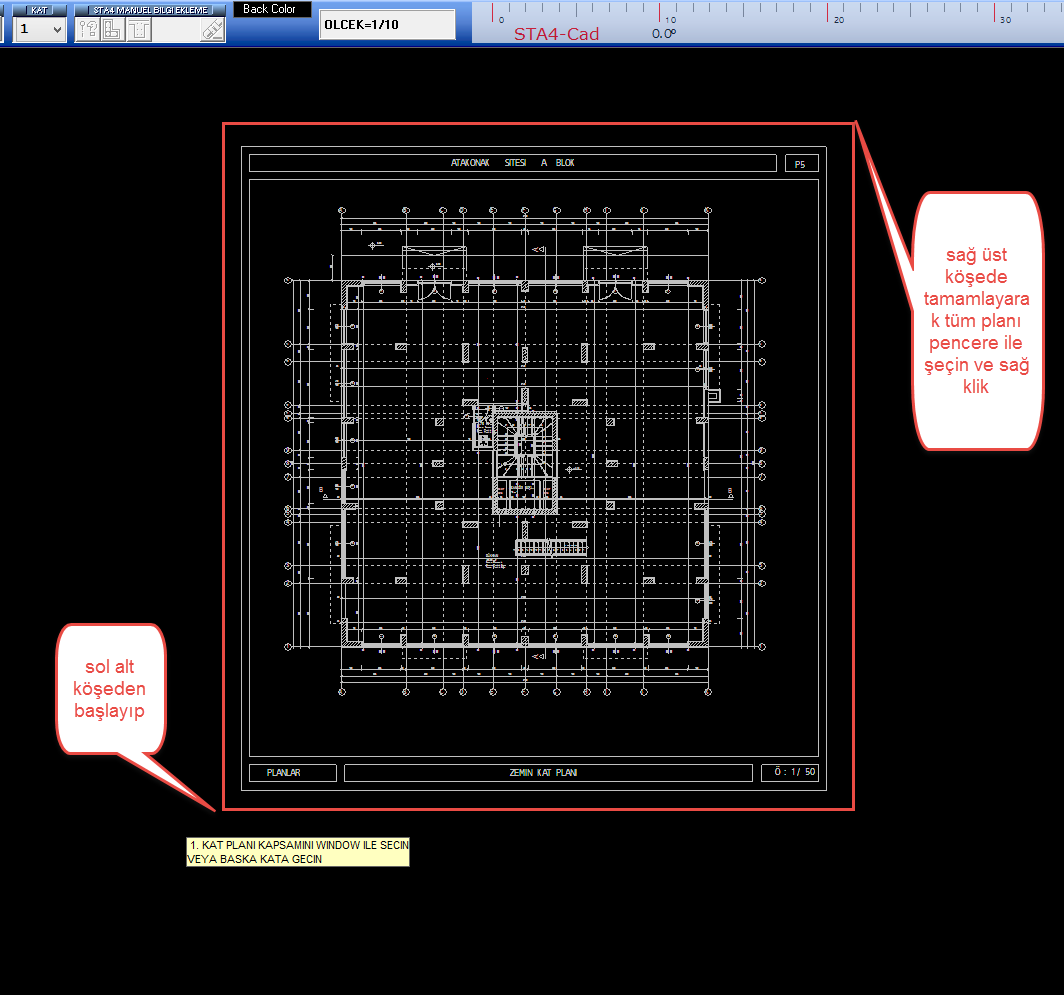Select the L-shaped section tool icon
This screenshot has width=1064, height=995.
[x=113, y=30]
